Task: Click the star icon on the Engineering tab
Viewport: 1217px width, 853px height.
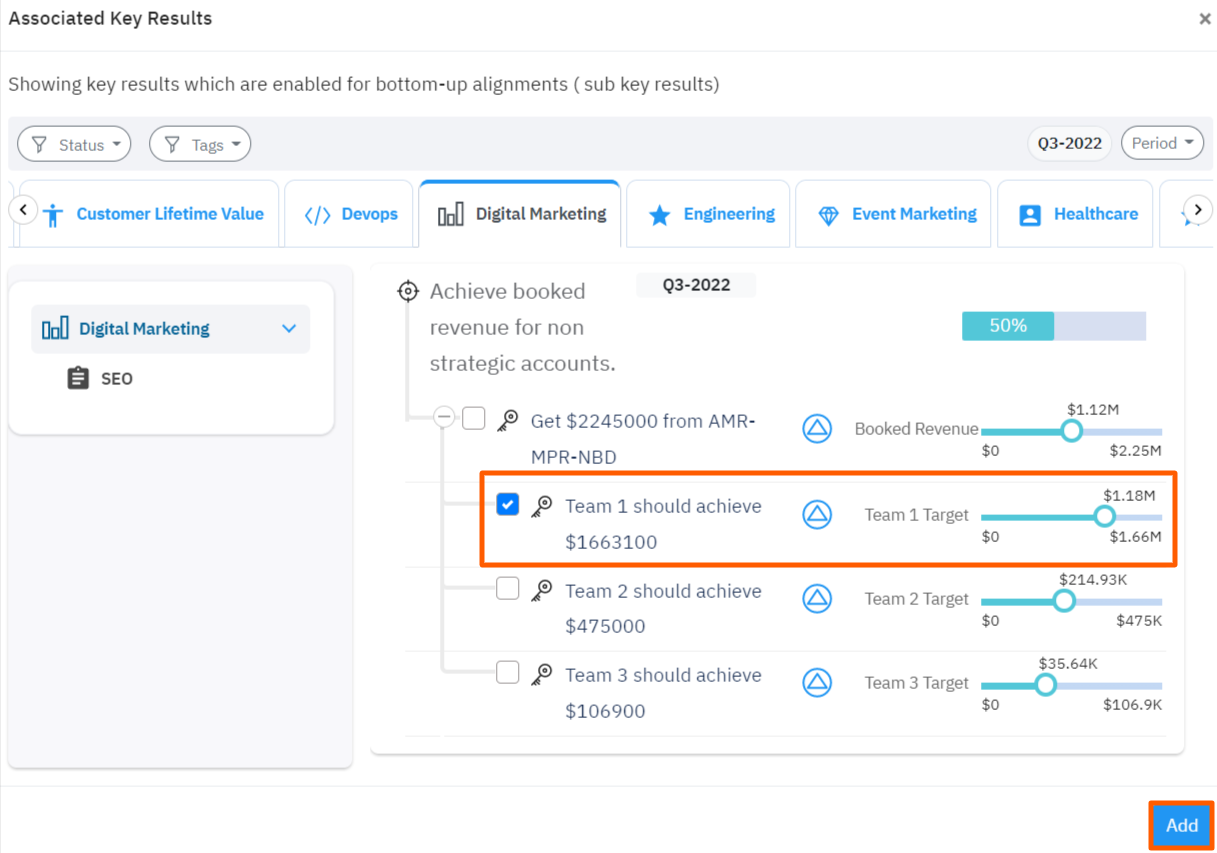Action: pyautogui.click(x=660, y=213)
